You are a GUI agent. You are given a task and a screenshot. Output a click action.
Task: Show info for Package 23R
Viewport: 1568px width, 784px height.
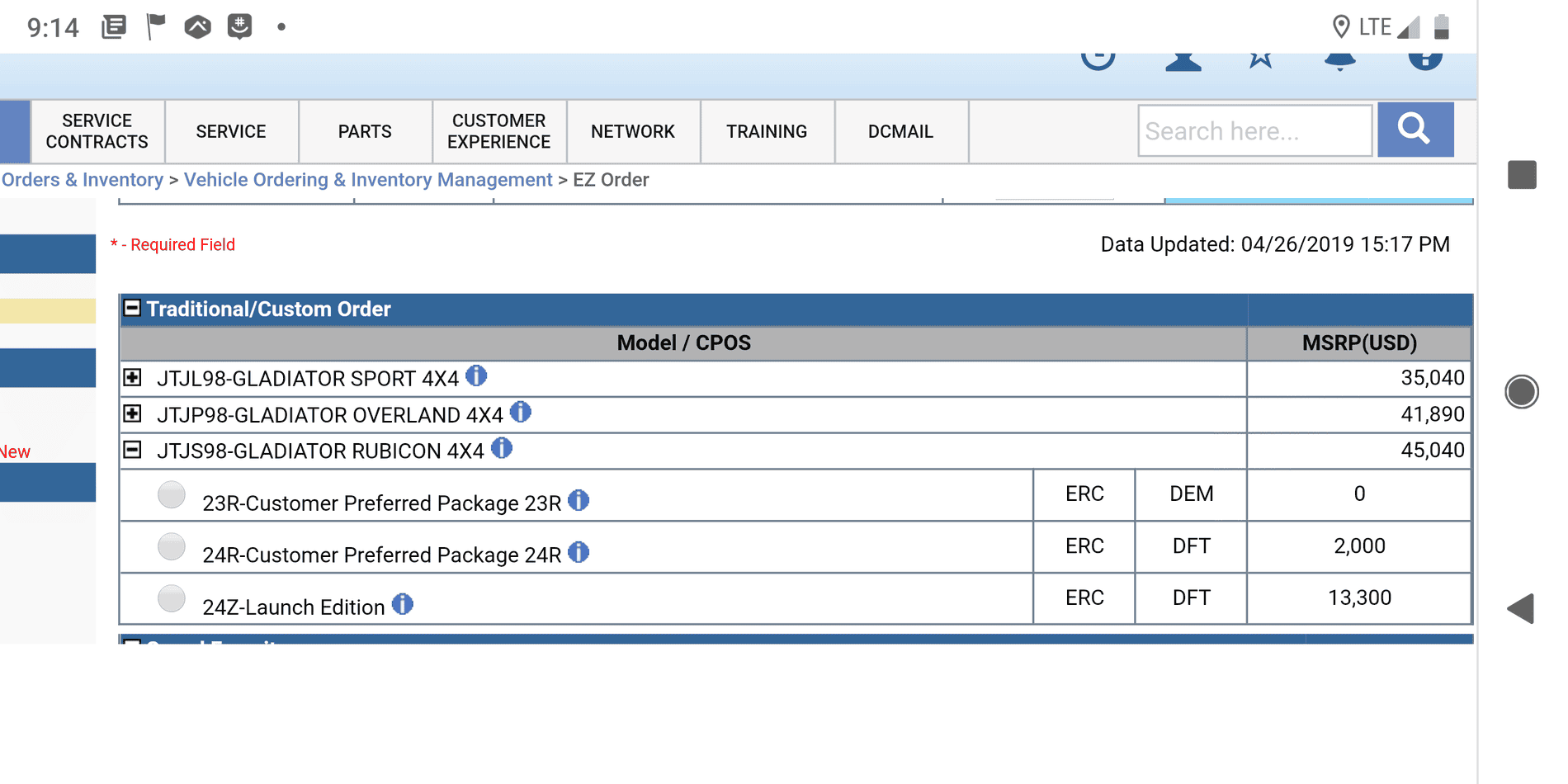(579, 500)
